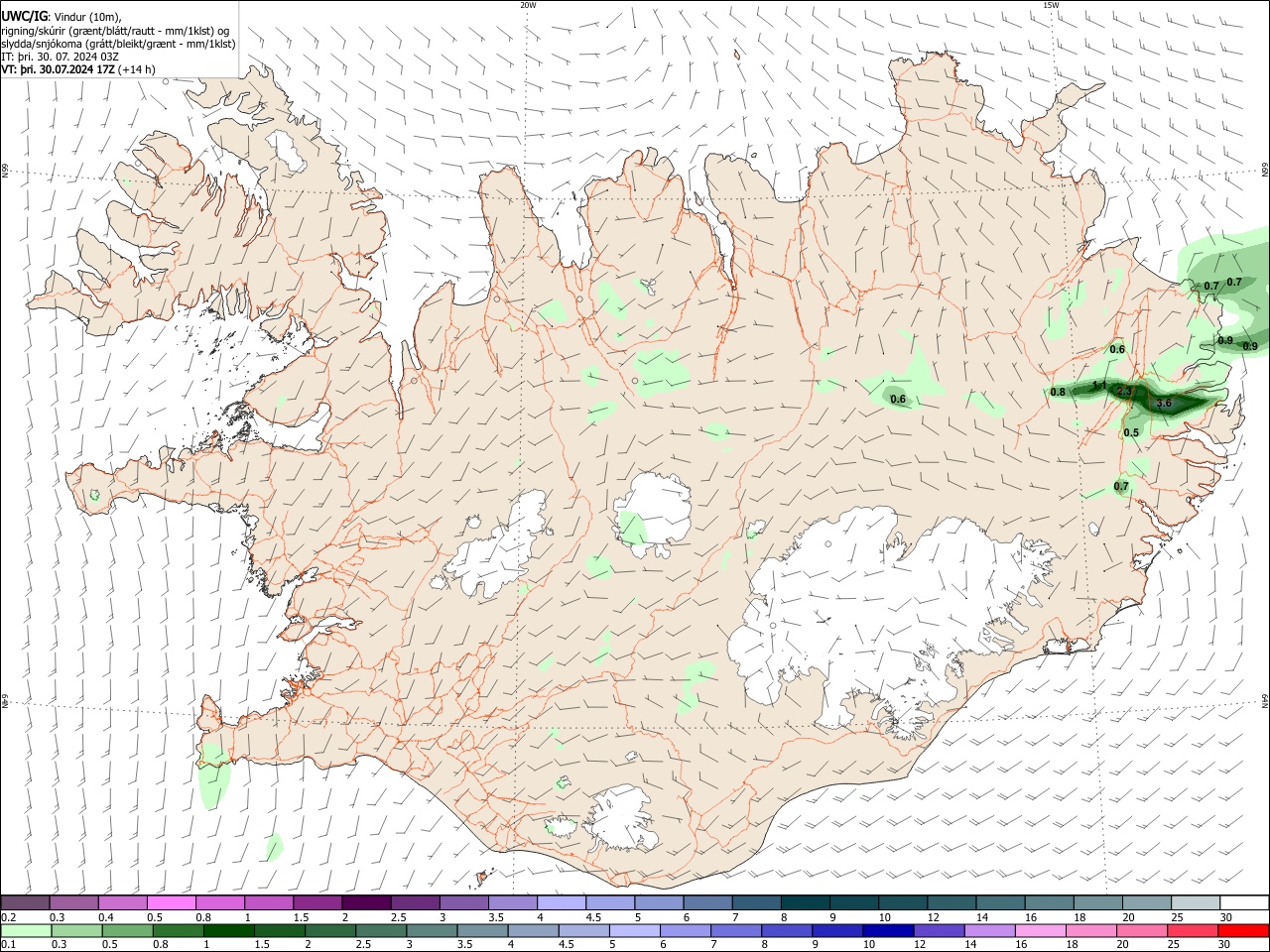Click the pale grey 25 mm snow swatch
This screenshot has width=1270, height=952.
[1196, 903]
